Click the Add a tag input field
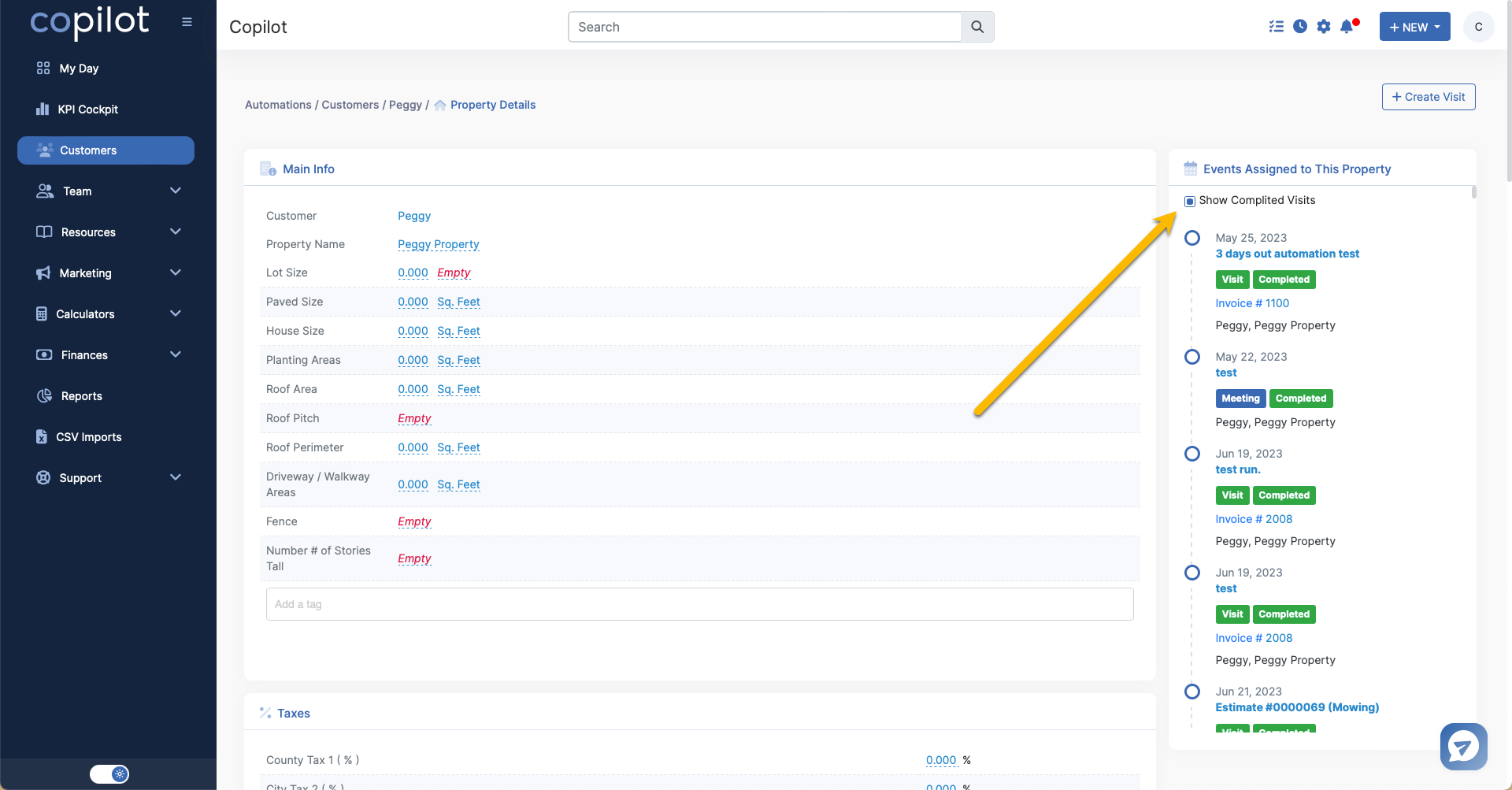 (699, 604)
